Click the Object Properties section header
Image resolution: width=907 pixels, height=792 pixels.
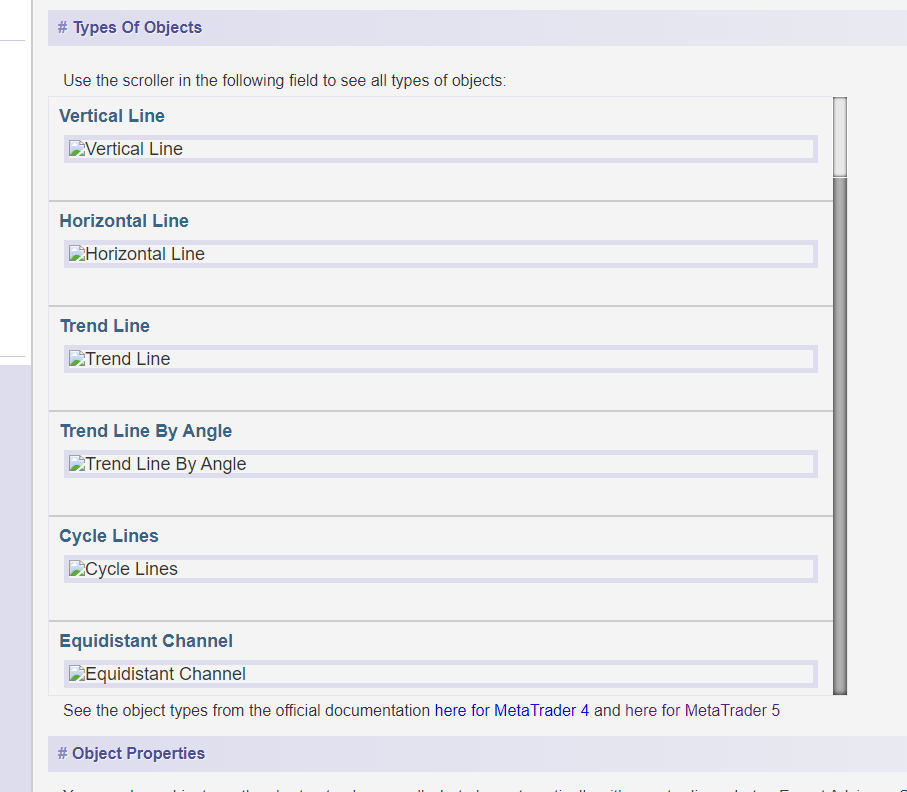477,754
